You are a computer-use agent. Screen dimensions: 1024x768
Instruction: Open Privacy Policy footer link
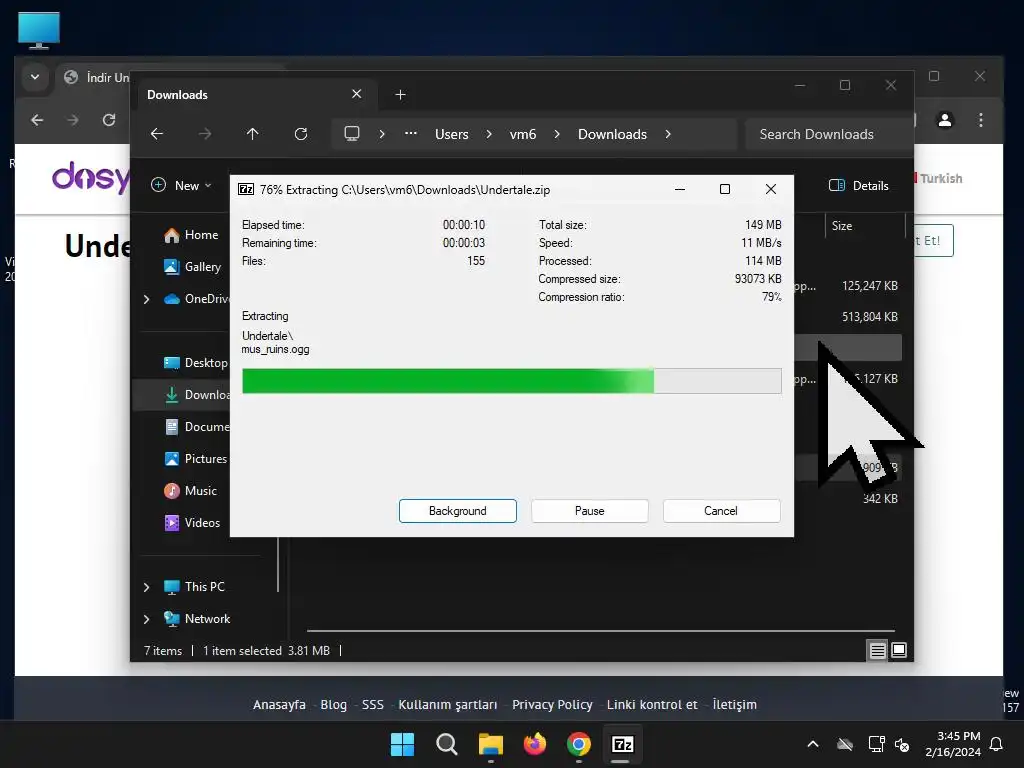tap(552, 705)
